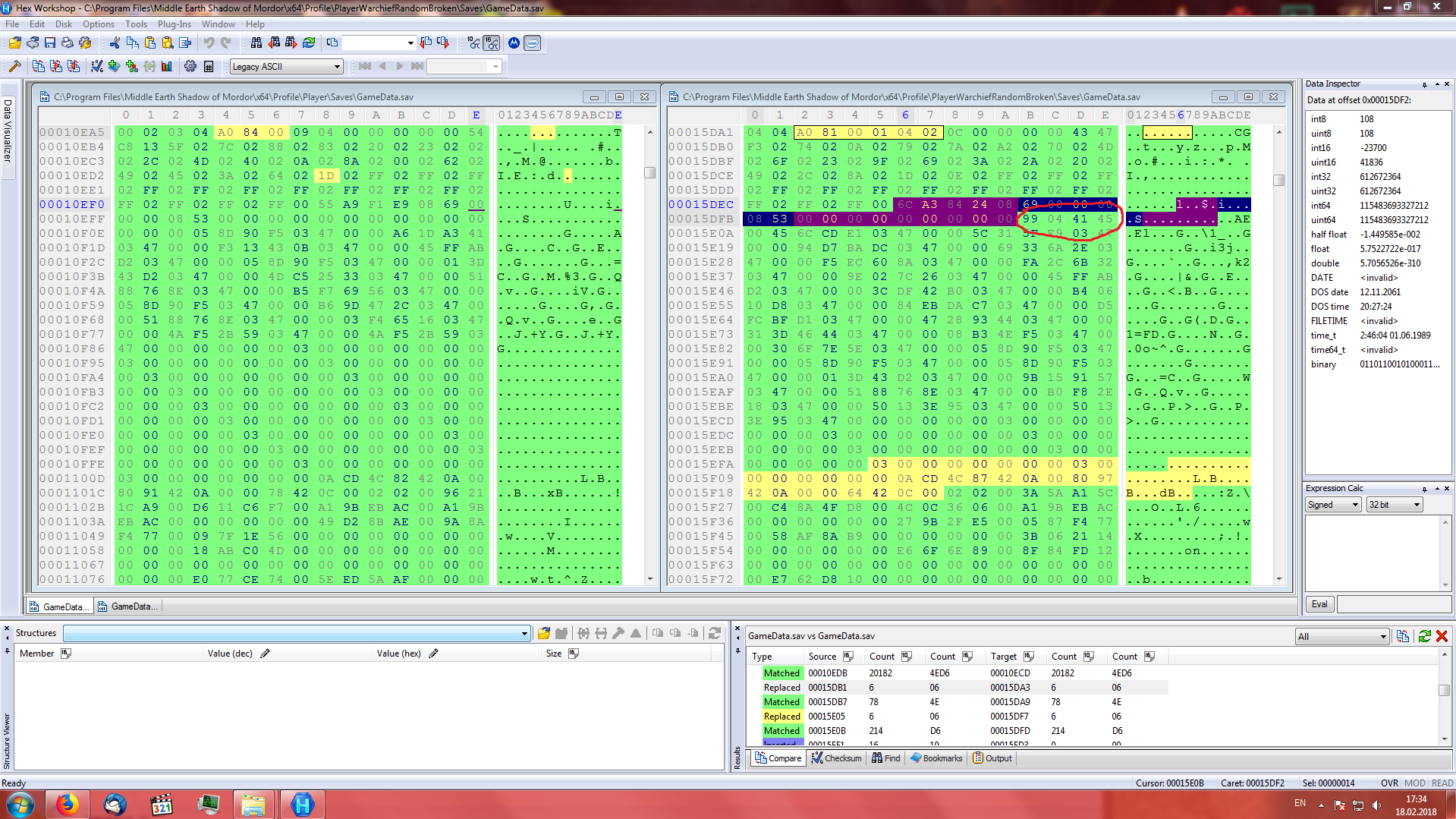
Task: Click the Eval button in Expression Calc
Action: click(1319, 604)
